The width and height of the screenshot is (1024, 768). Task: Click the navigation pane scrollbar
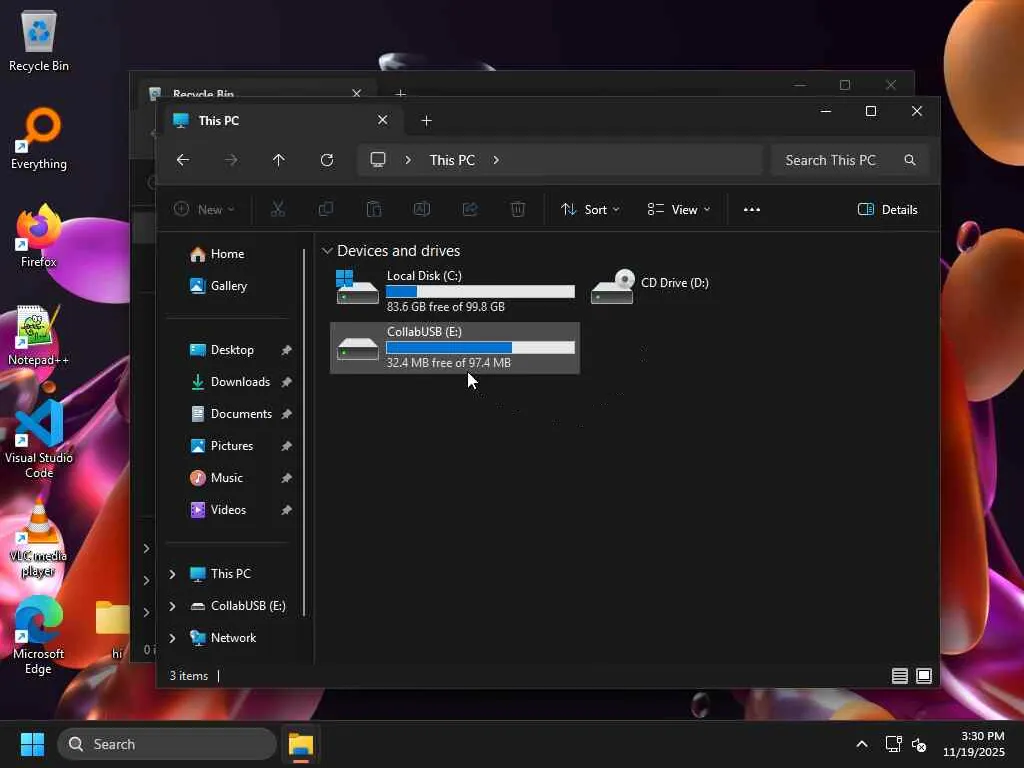[304, 433]
